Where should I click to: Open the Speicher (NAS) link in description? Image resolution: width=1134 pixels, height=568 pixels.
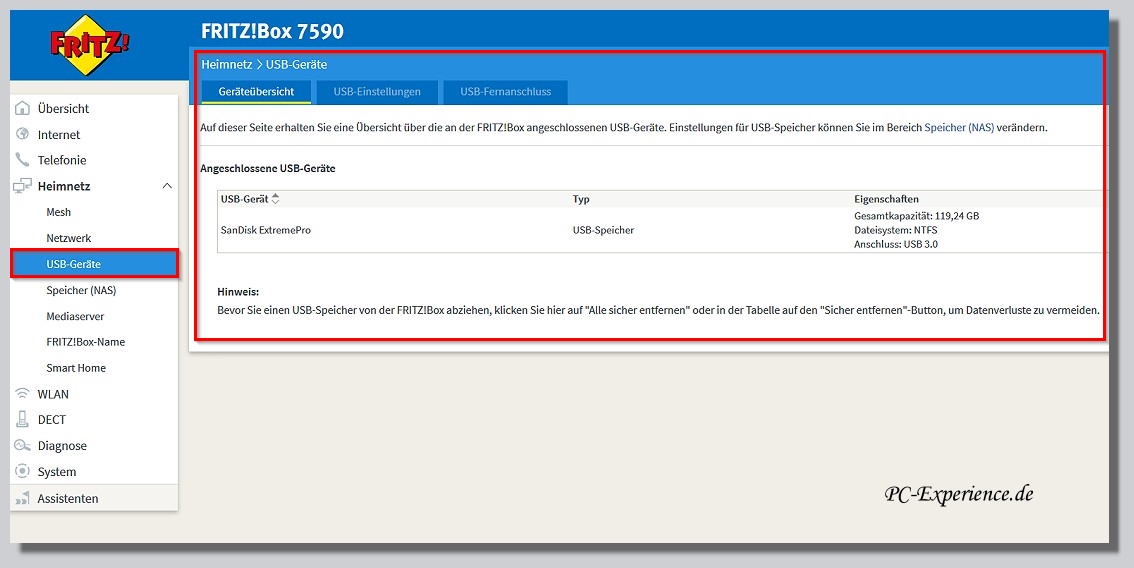(959, 128)
